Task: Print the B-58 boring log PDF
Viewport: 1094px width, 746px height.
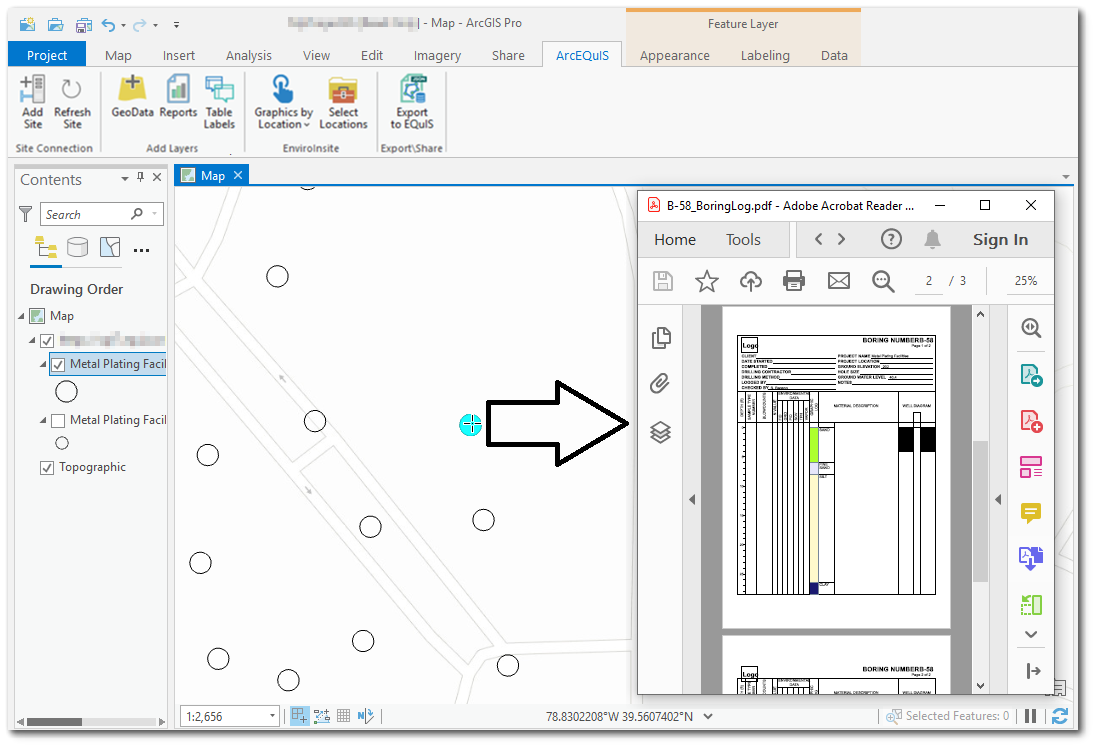Action: coord(793,281)
